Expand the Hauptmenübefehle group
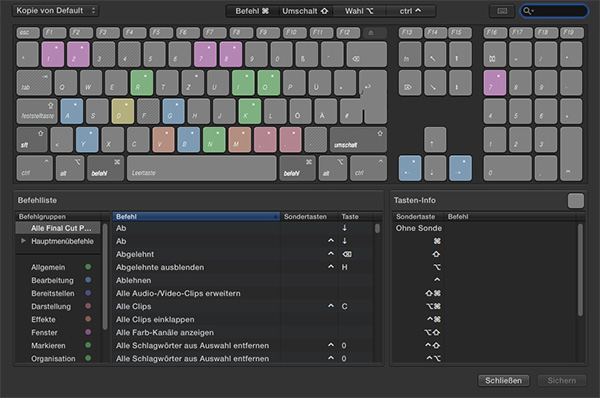 (23, 241)
